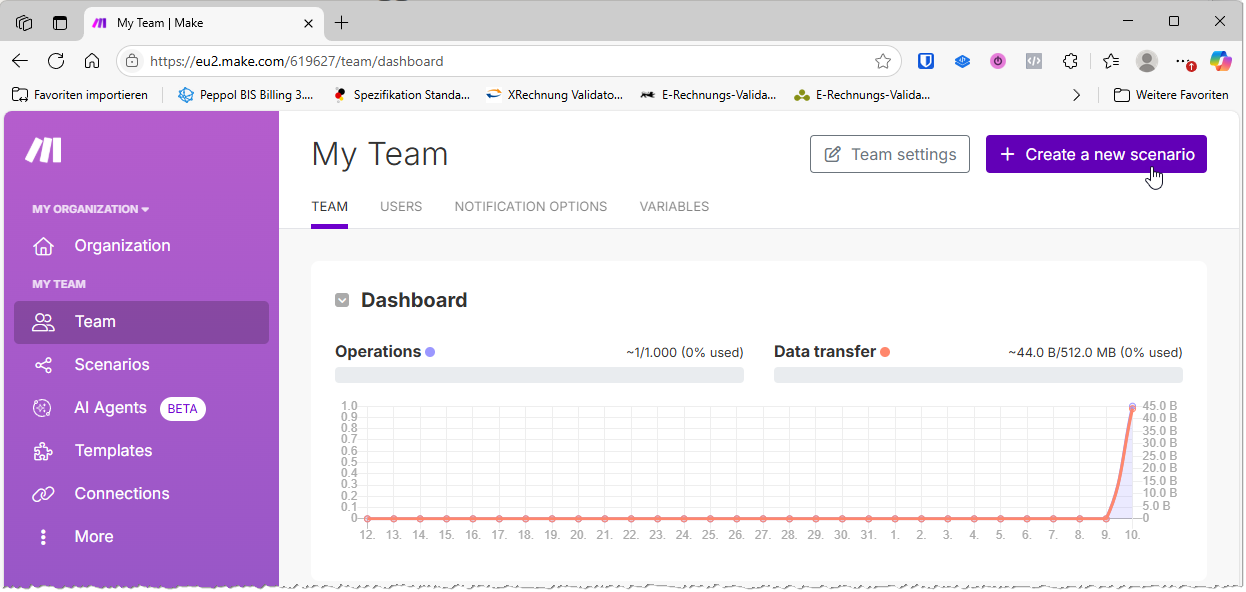Open the Notification Options tab
The height and width of the screenshot is (592, 1246).
[530, 207]
